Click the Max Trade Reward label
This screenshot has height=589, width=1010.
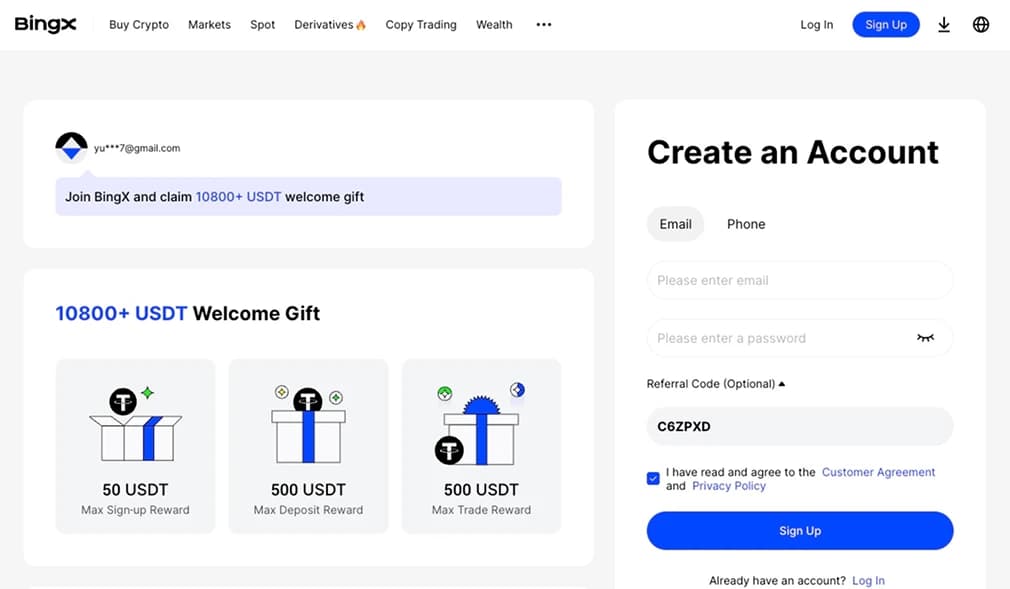pos(481,510)
